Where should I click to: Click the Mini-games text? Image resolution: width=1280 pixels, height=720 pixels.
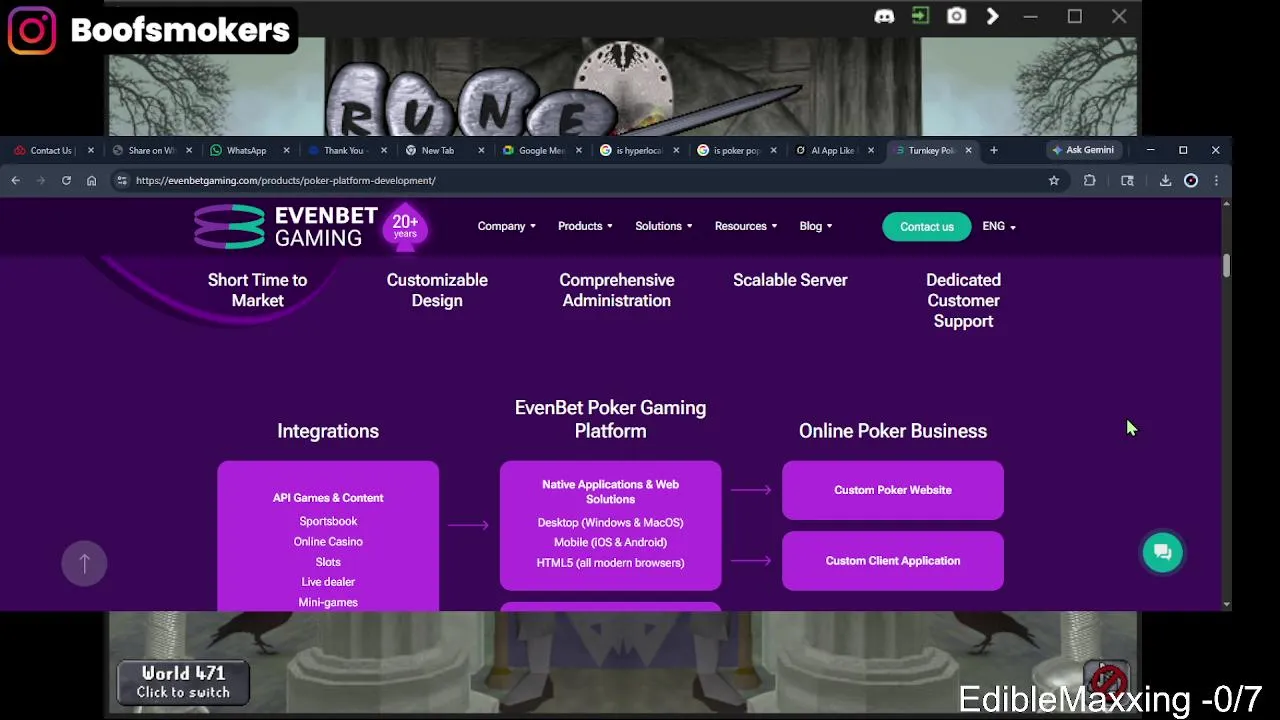coord(328,602)
